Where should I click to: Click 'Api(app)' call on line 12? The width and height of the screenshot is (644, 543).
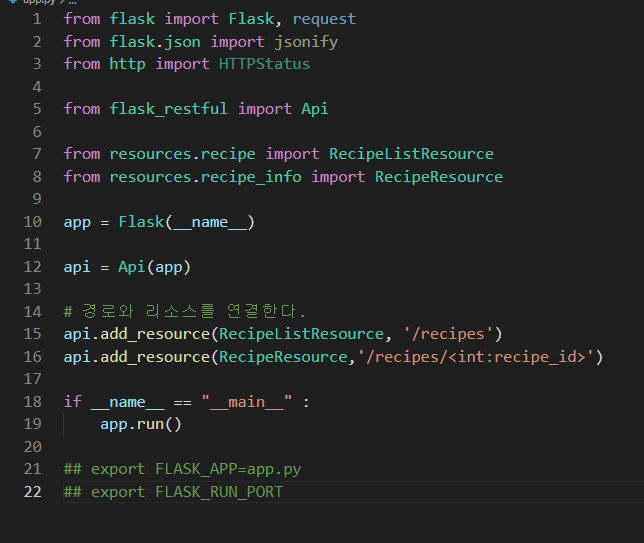coord(154,267)
